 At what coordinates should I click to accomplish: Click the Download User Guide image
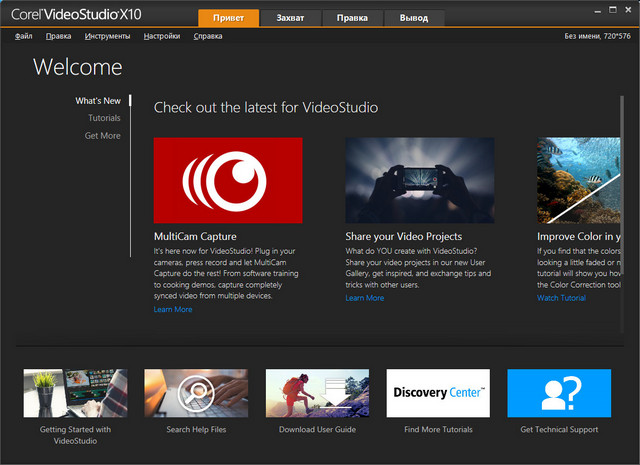tap(317, 393)
